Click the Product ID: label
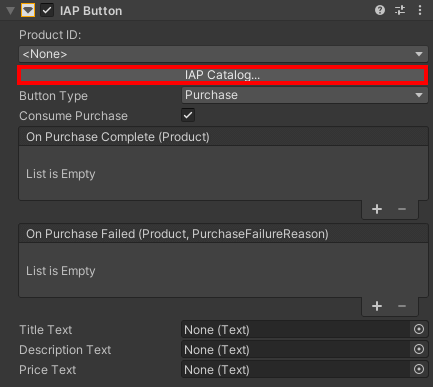 pos(50,35)
